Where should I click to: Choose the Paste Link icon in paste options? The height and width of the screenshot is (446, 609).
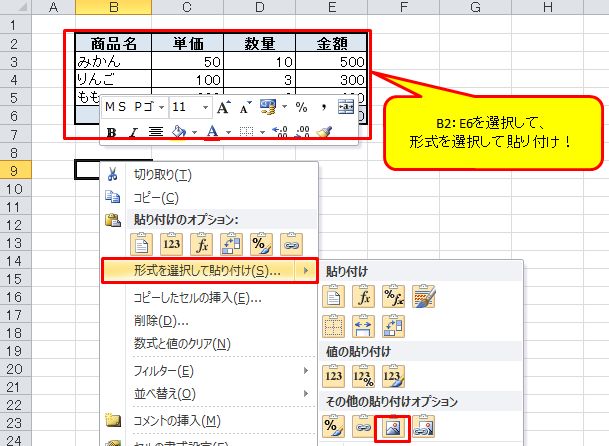(291, 244)
